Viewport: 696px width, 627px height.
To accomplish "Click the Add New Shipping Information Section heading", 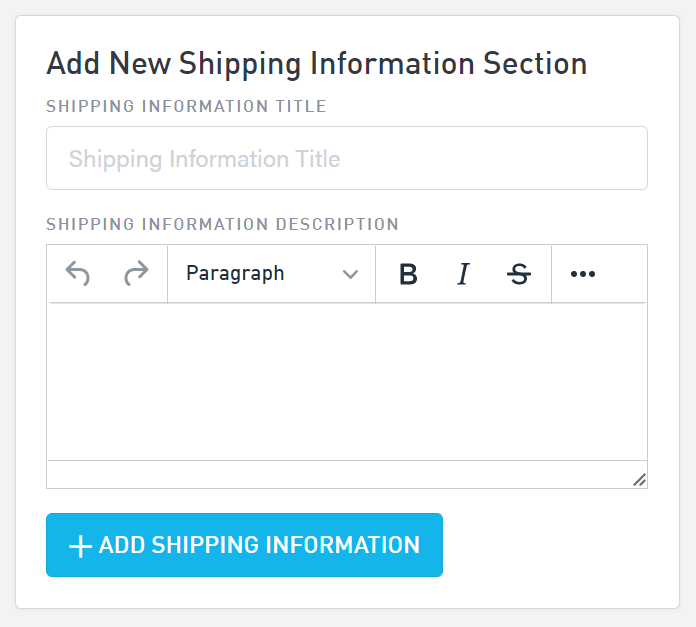I will [x=316, y=64].
